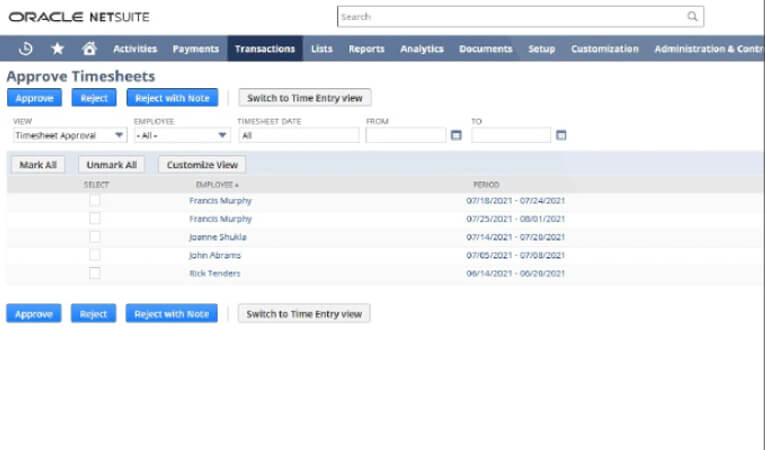
Task: Check the box for Joanne Shukla
Action: 95,237
